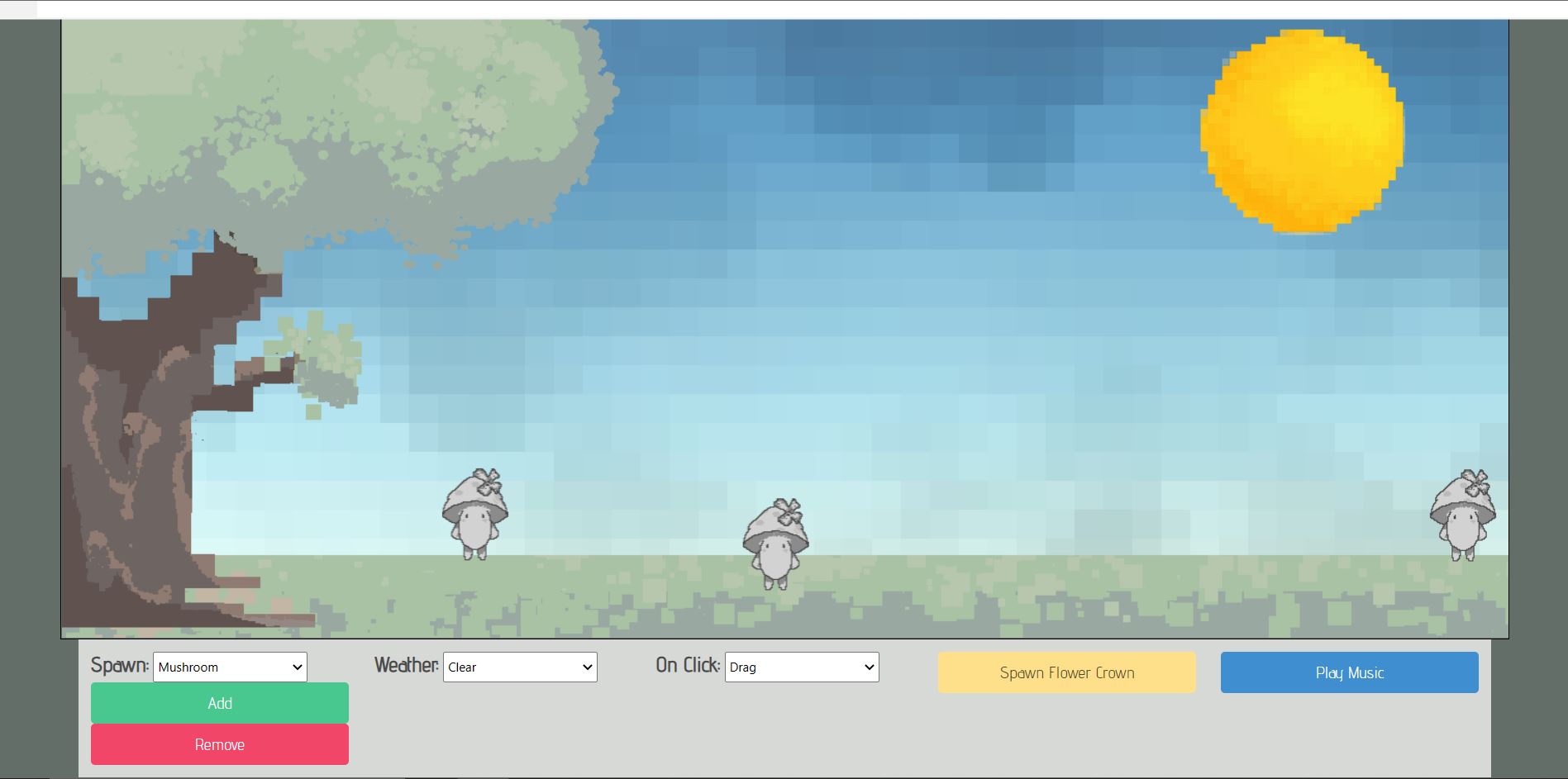
Task: Click the Spawn Flower Crown button
Action: pos(1066,672)
